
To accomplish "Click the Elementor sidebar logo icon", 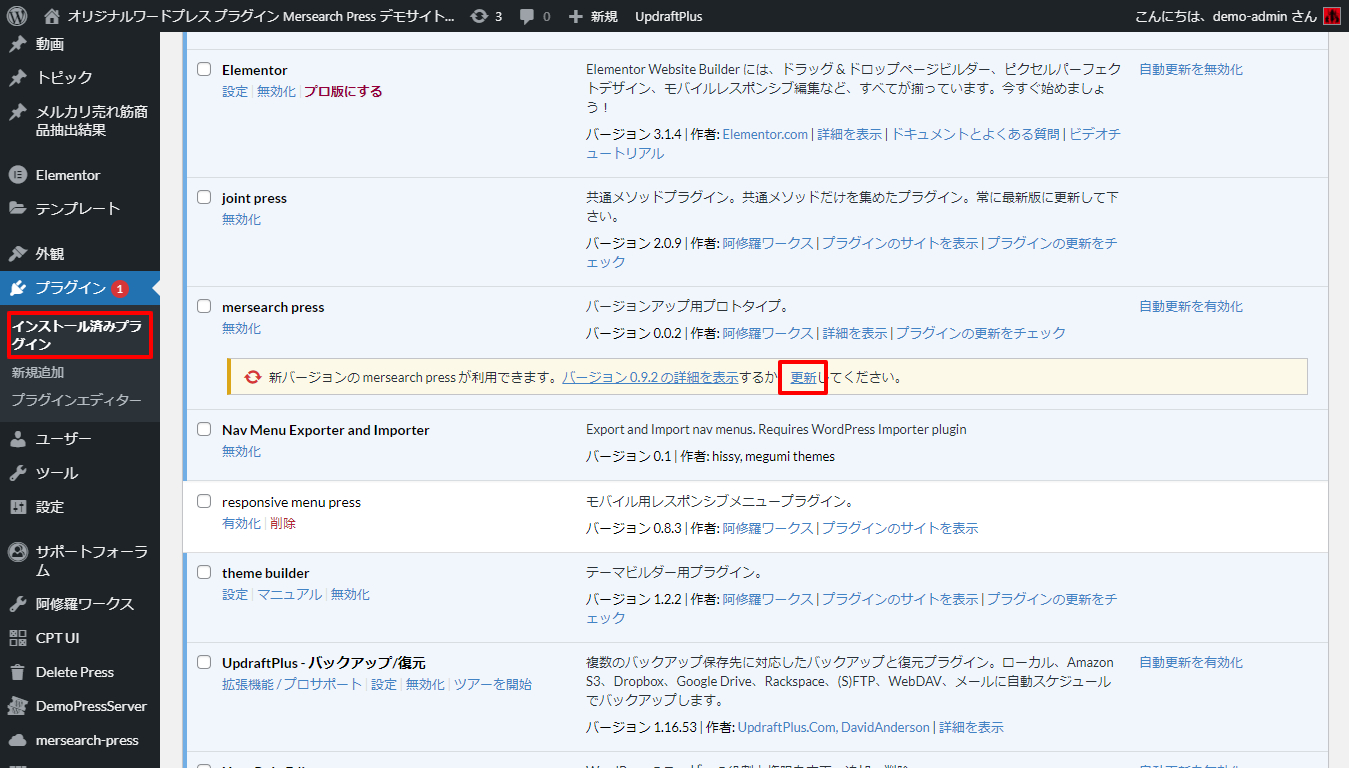I will click(x=17, y=175).
